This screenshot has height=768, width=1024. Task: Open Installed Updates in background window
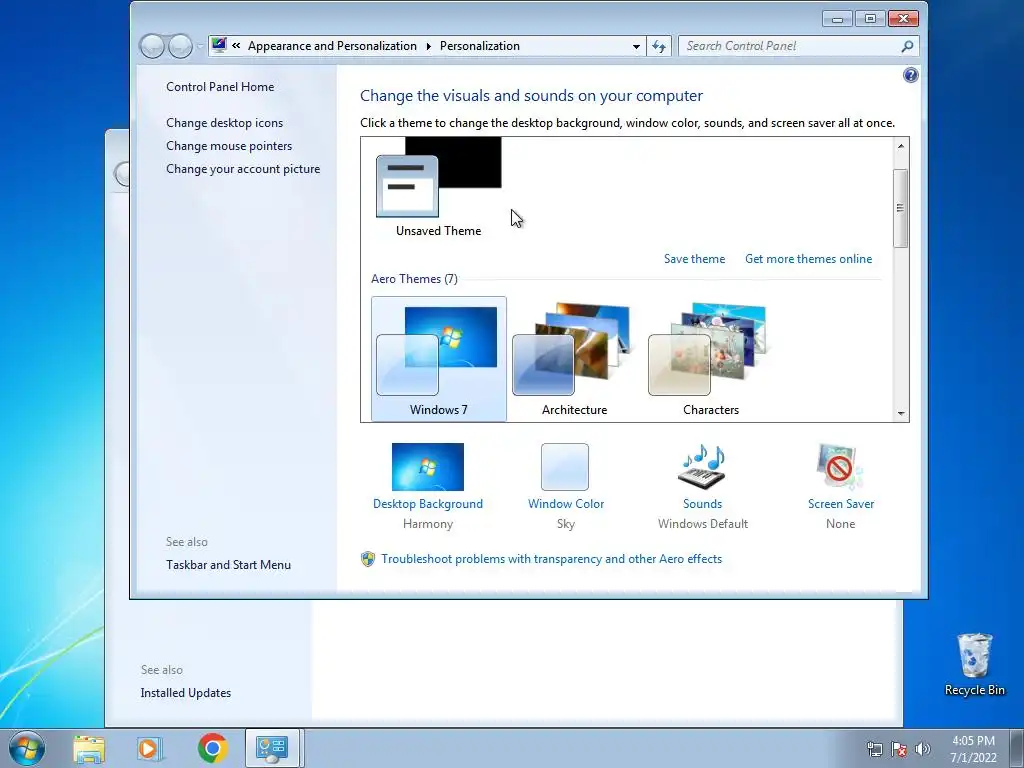pos(186,693)
